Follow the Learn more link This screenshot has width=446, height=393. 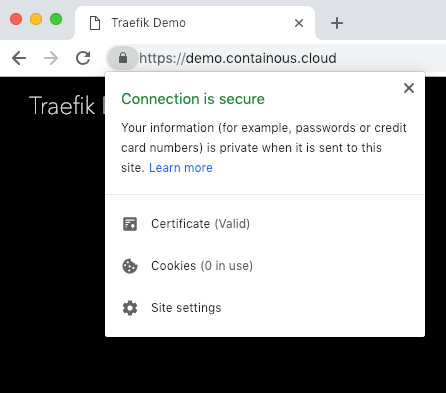[x=181, y=168]
